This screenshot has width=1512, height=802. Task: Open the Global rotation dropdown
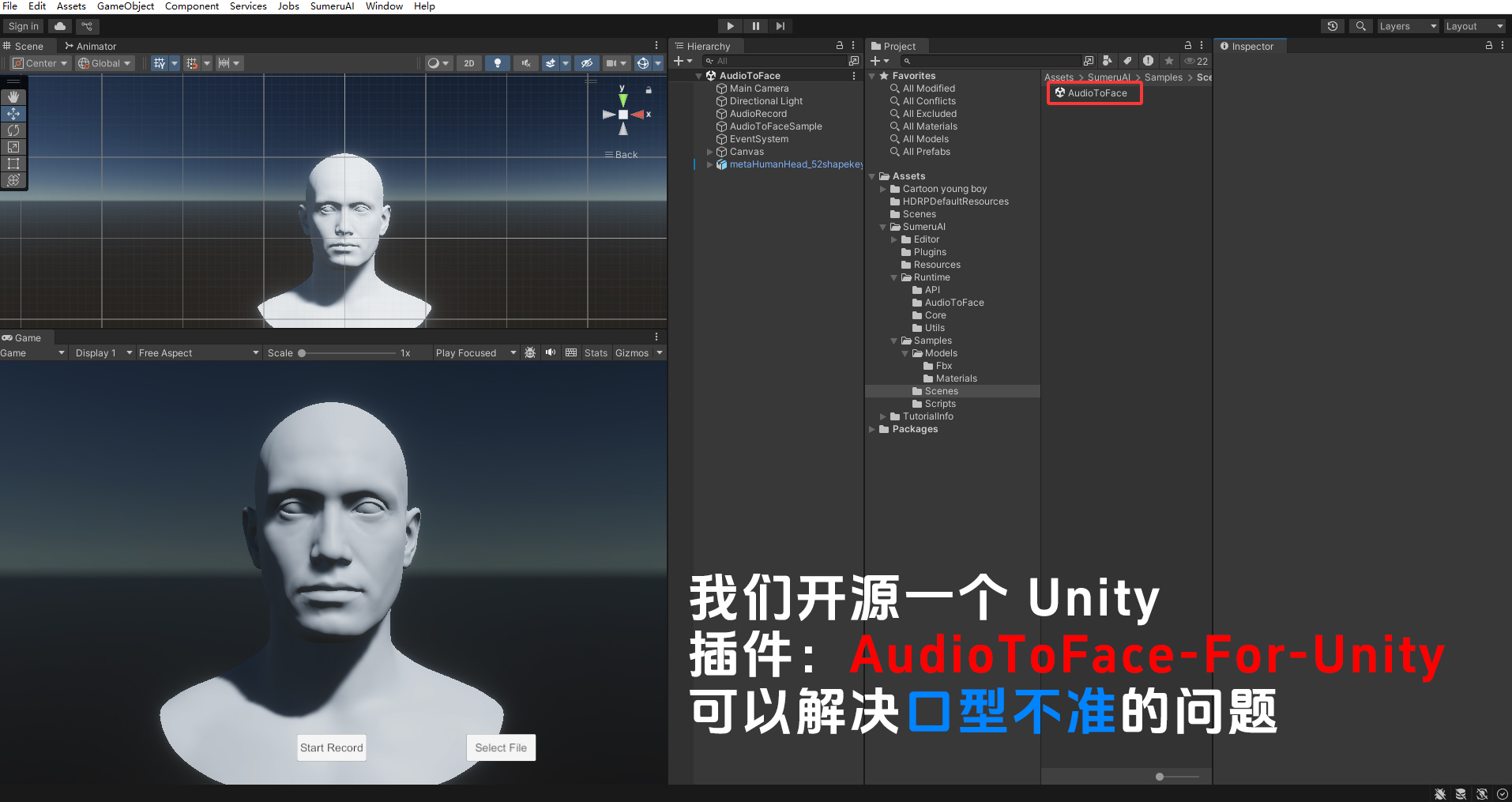coord(105,63)
